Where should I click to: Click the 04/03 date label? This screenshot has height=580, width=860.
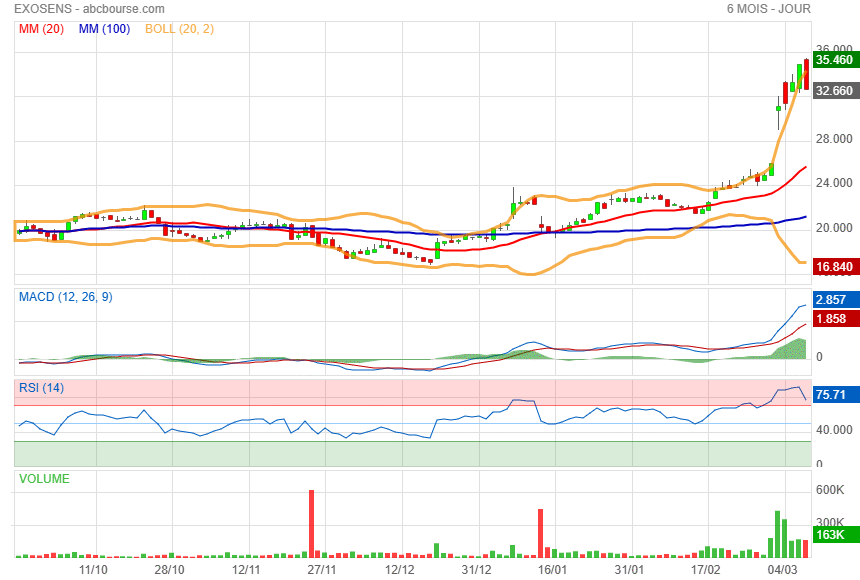click(x=782, y=570)
